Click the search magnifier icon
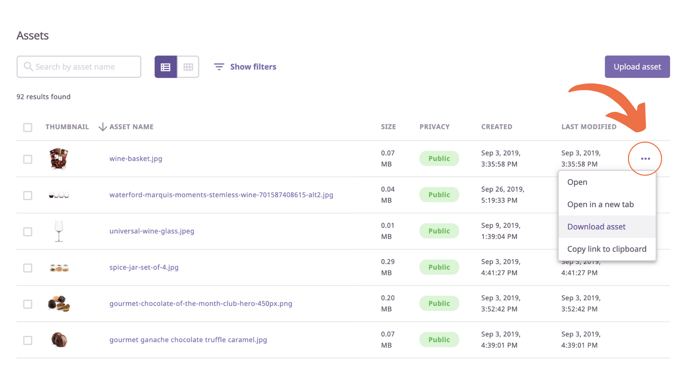 28,66
